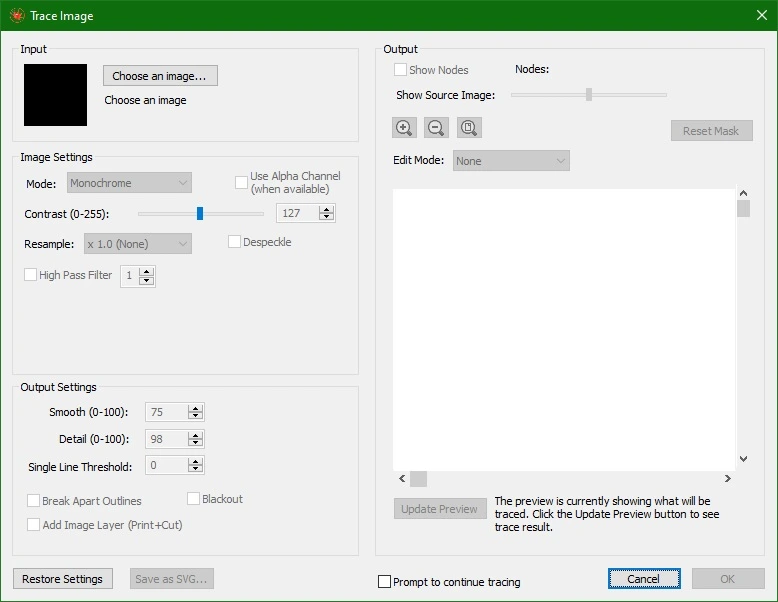Increase Single Line Threshold value
This screenshot has width=778, height=602.
[x=195, y=462]
